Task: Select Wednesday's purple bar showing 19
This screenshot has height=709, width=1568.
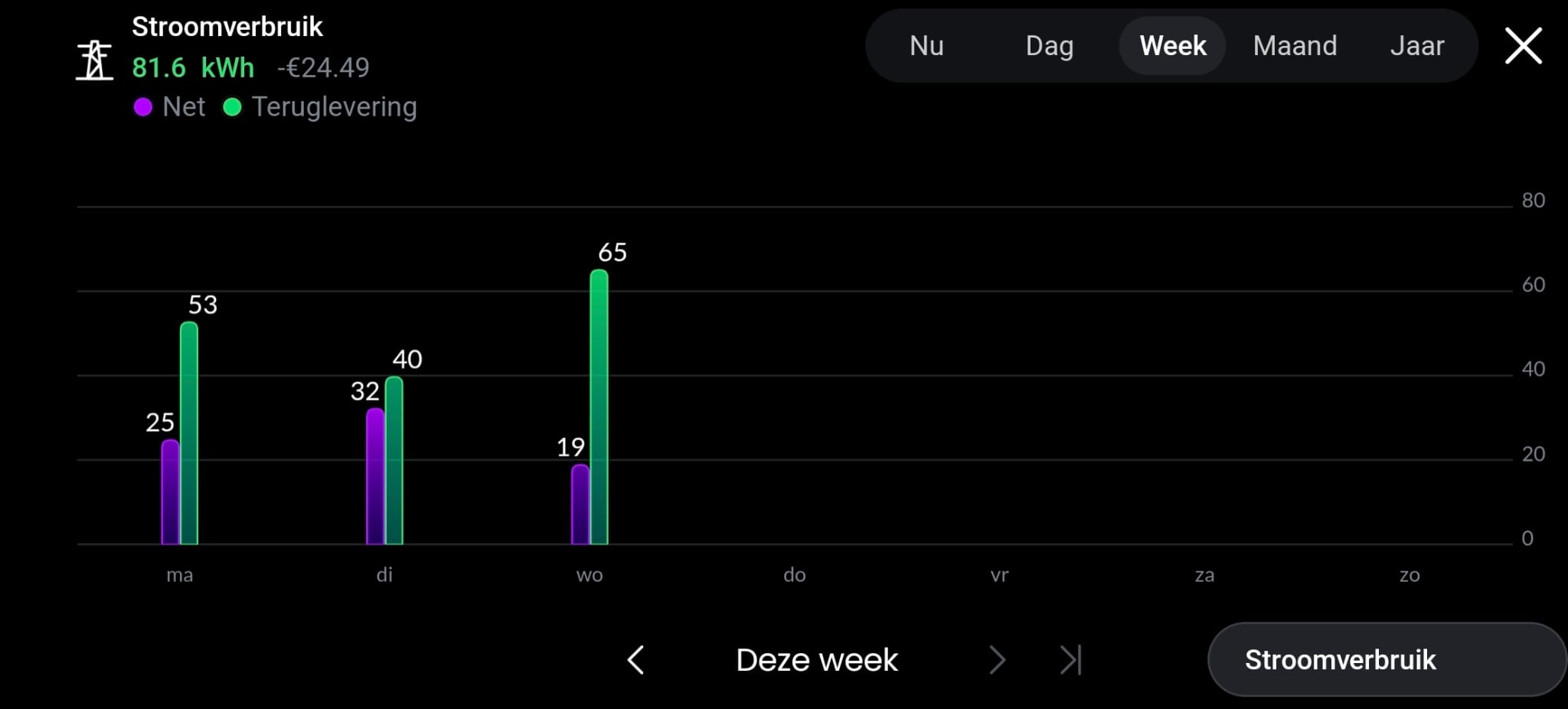Action: tap(580, 504)
